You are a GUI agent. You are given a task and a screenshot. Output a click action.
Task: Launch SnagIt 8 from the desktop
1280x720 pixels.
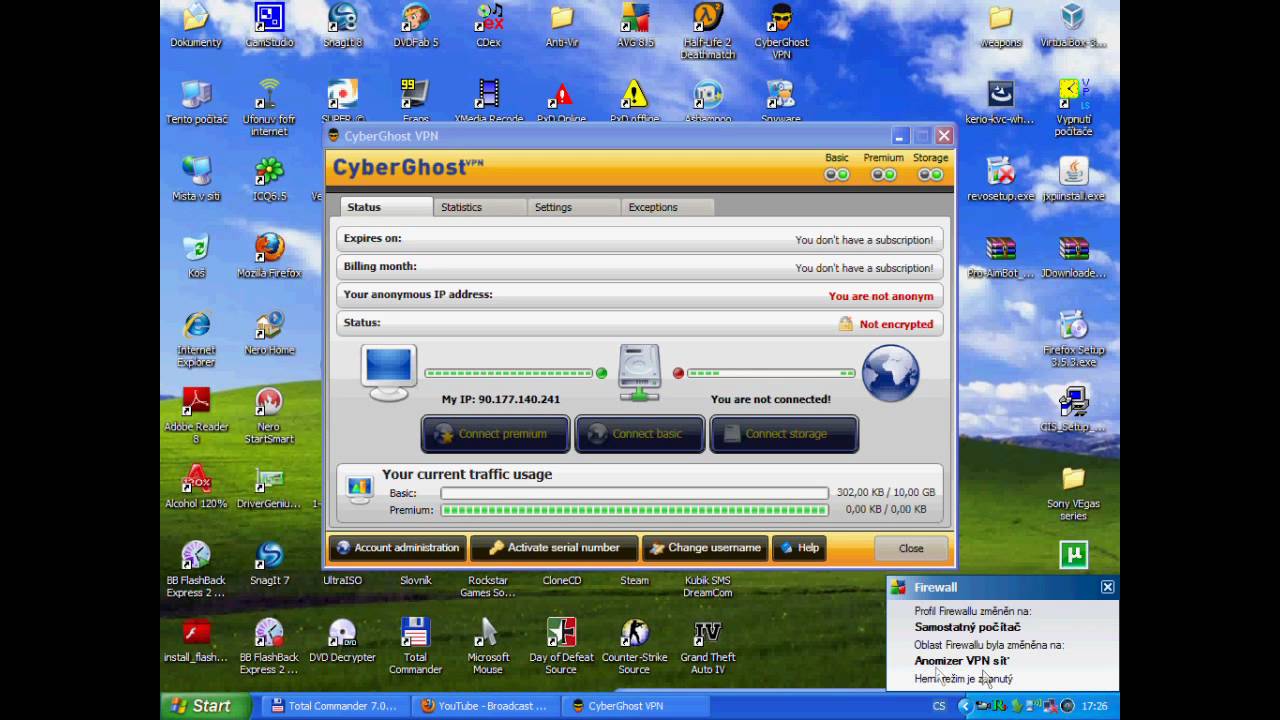(x=342, y=26)
